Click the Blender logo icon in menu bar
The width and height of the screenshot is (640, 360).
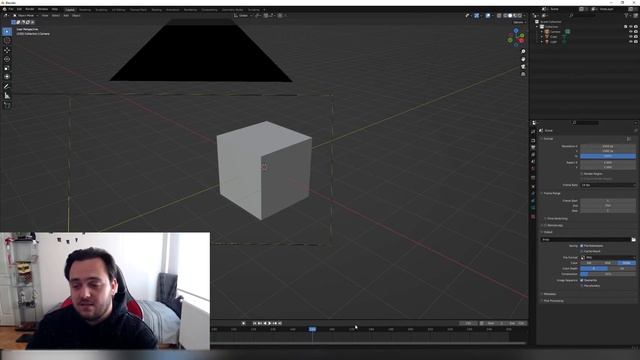tap(4, 9)
